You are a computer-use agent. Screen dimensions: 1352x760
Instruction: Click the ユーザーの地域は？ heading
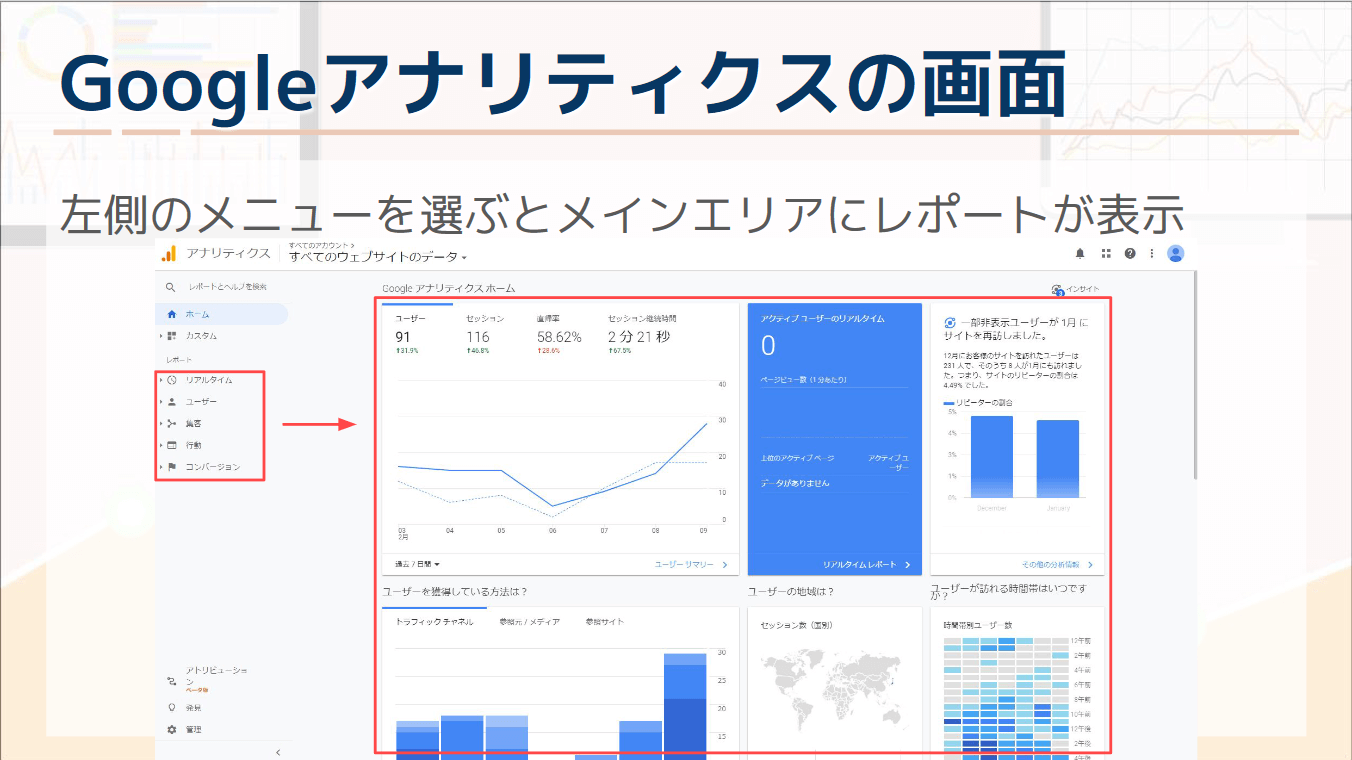coord(790,592)
